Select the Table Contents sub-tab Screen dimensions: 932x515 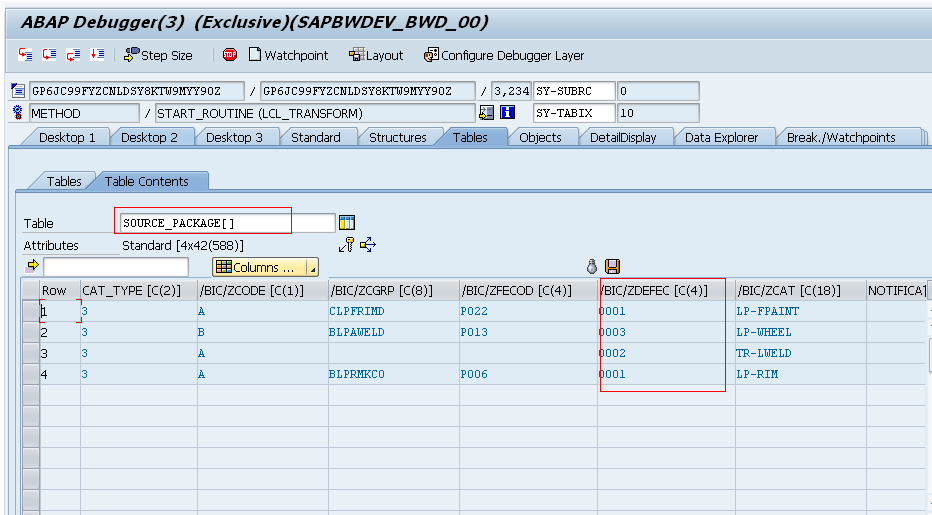click(146, 181)
